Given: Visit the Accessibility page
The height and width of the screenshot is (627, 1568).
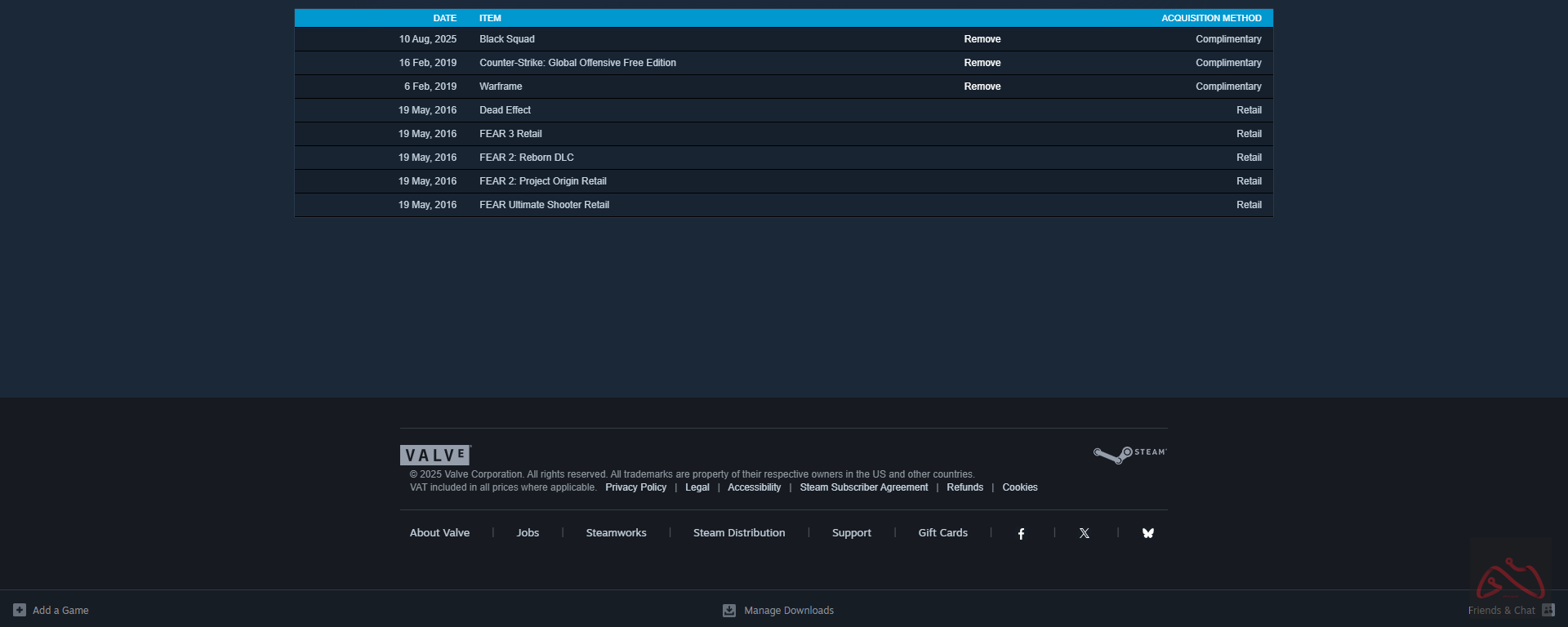Looking at the screenshot, I should click(x=754, y=487).
